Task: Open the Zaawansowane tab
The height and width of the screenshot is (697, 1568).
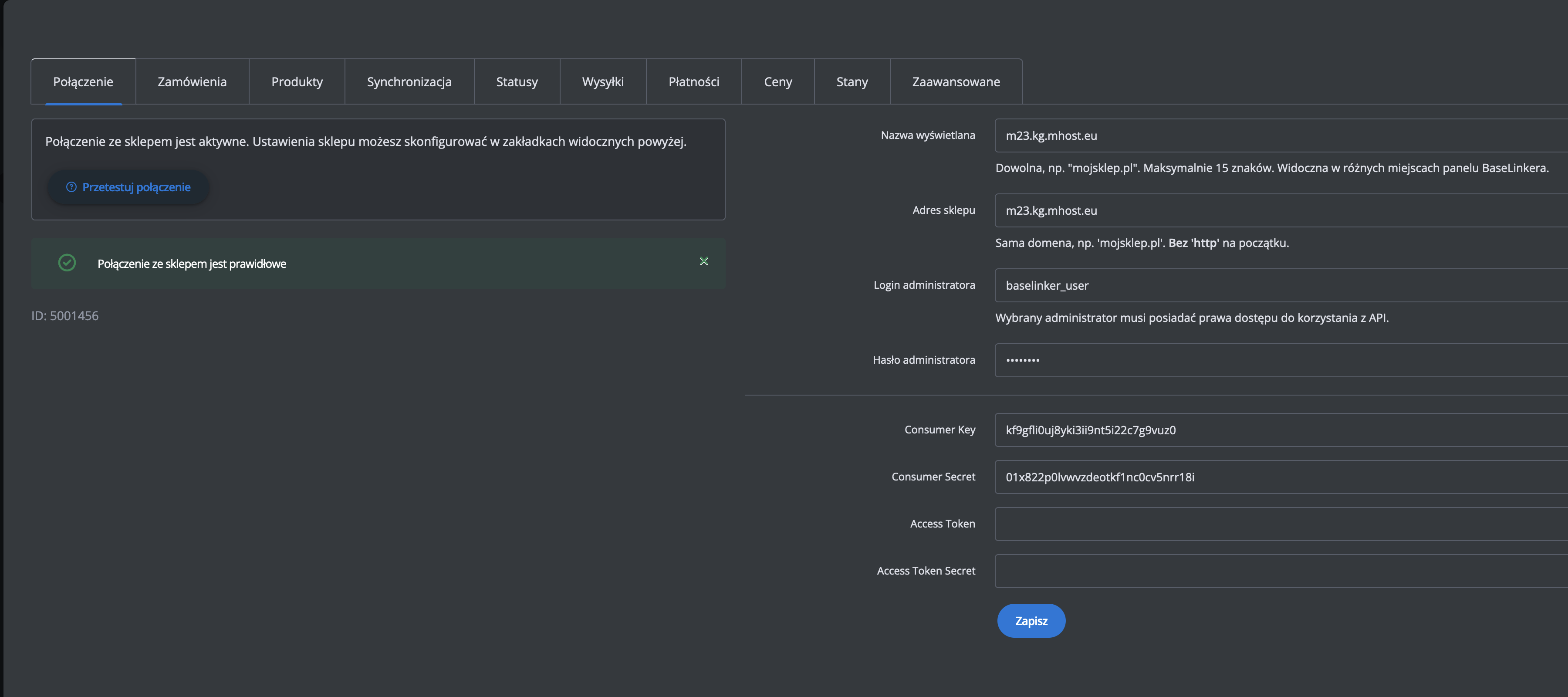Action: point(956,81)
